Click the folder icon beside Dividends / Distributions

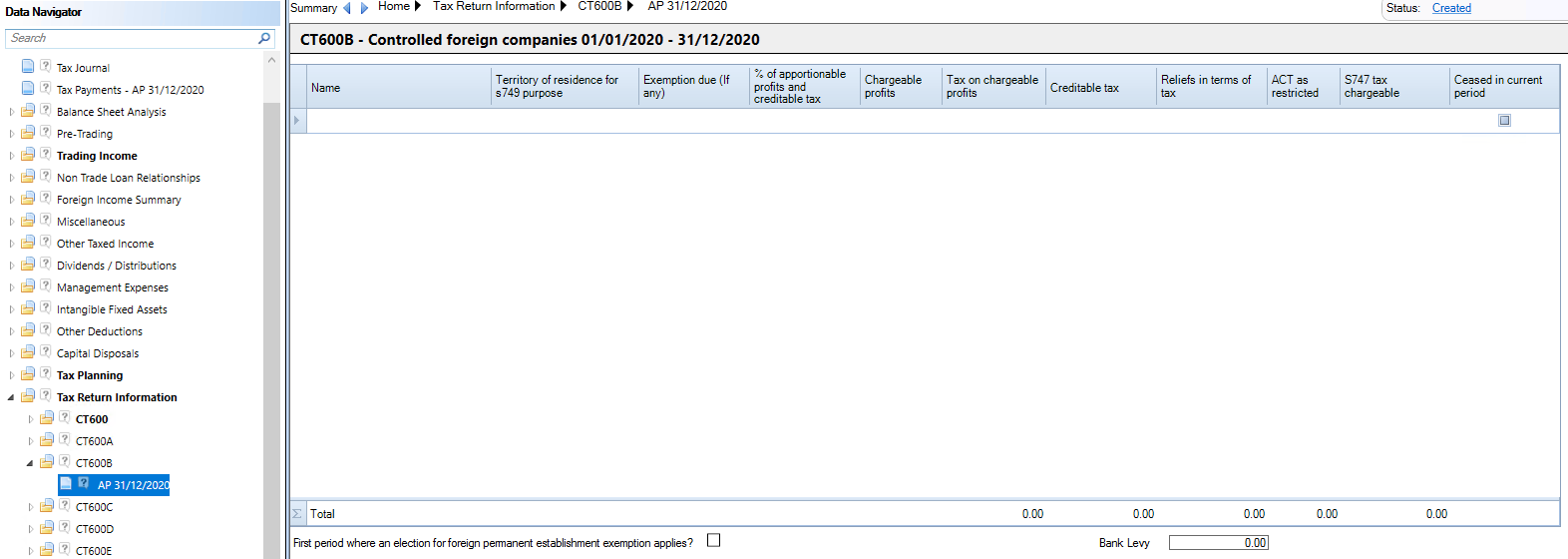pyautogui.click(x=28, y=265)
